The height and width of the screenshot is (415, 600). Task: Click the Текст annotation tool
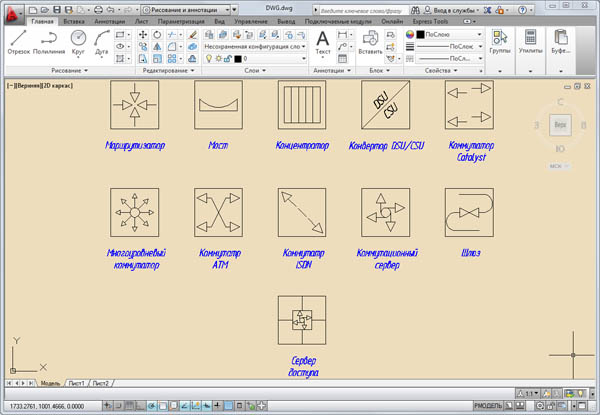click(x=323, y=40)
